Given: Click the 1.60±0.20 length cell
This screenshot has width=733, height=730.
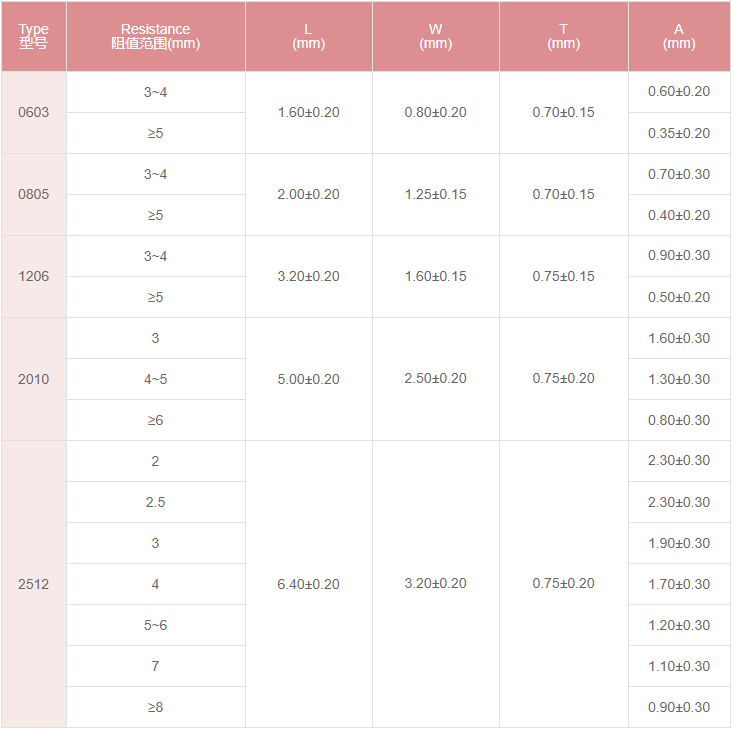Looking at the screenshot, I should pyautogui.click(x=308, y=112).
